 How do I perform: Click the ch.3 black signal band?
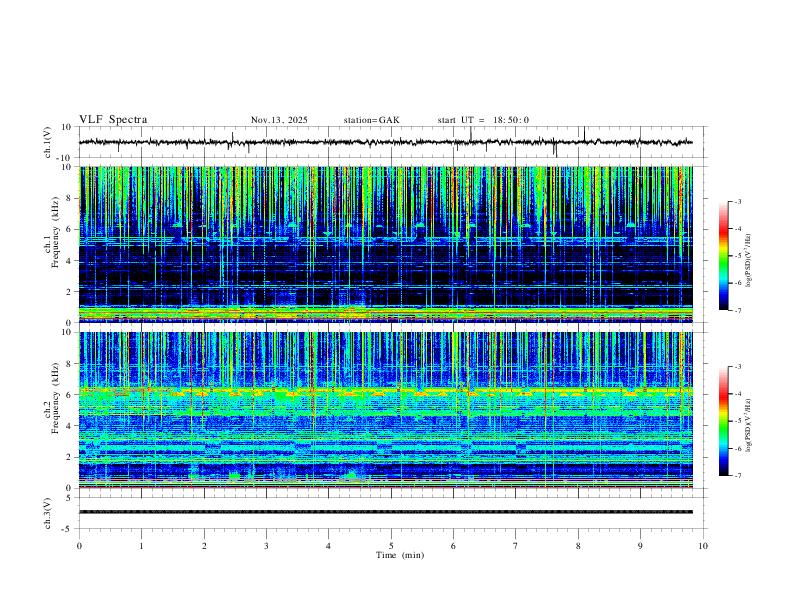pos(386,512)
